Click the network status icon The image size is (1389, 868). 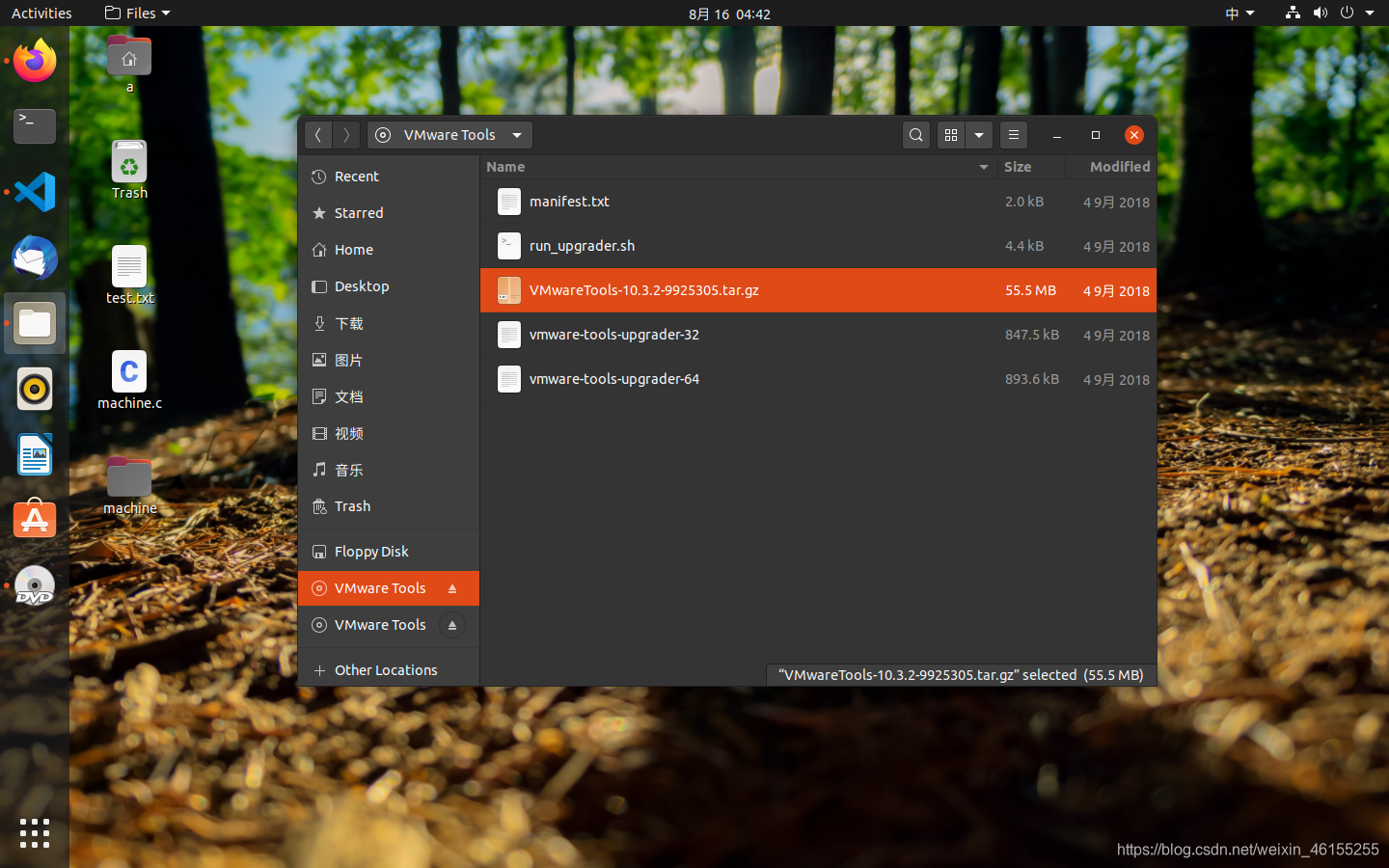click(x=1293, y=14)
